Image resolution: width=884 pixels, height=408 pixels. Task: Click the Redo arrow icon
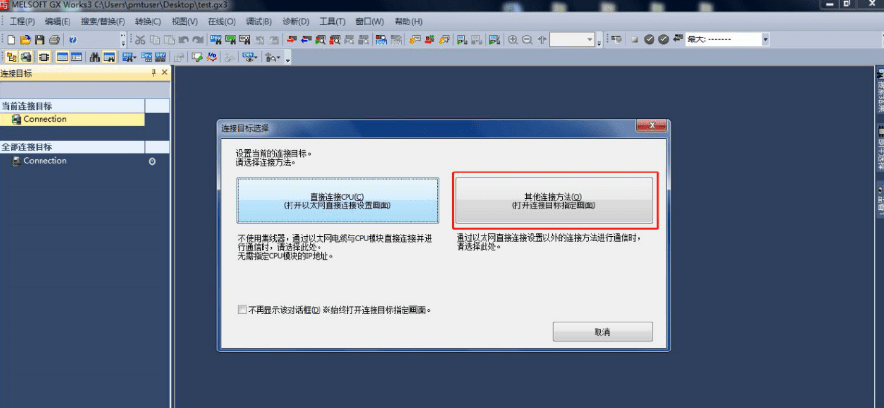click(198, 40)
